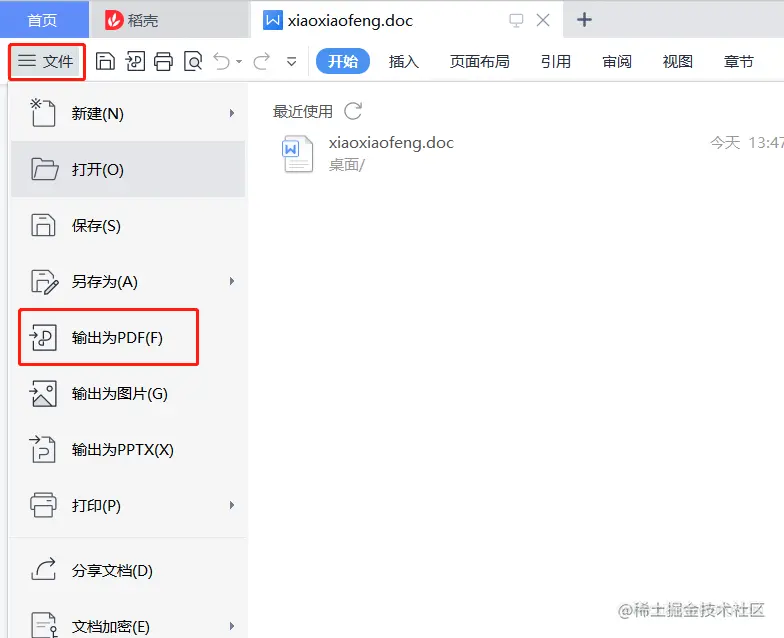Expand the 新建(N) submenu arrow
Screen dimensions: 784x638
(x=232, y=114)
